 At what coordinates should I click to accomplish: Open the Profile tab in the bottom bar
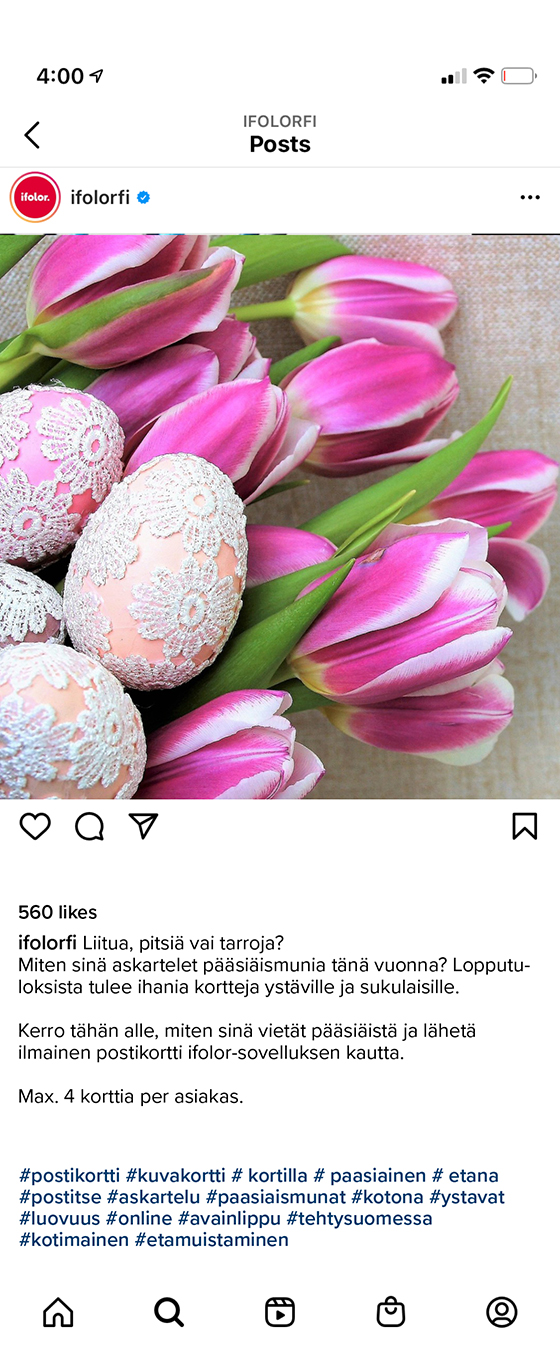click(x=502, y=1312)
